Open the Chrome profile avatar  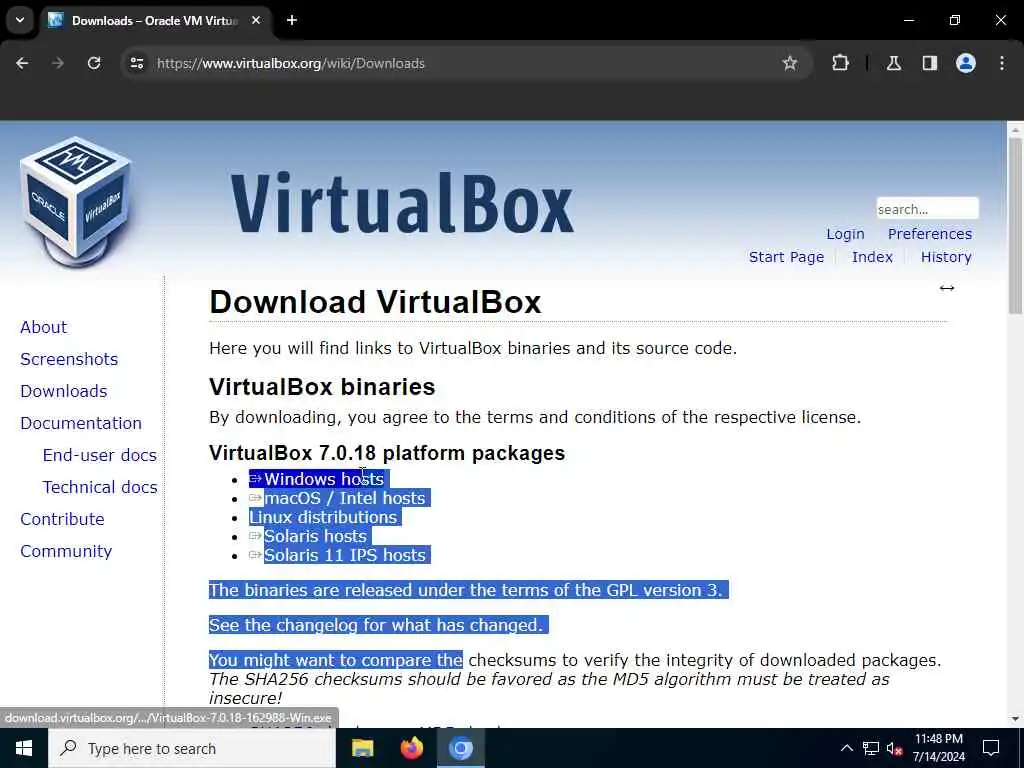click(x=966, y=63)
